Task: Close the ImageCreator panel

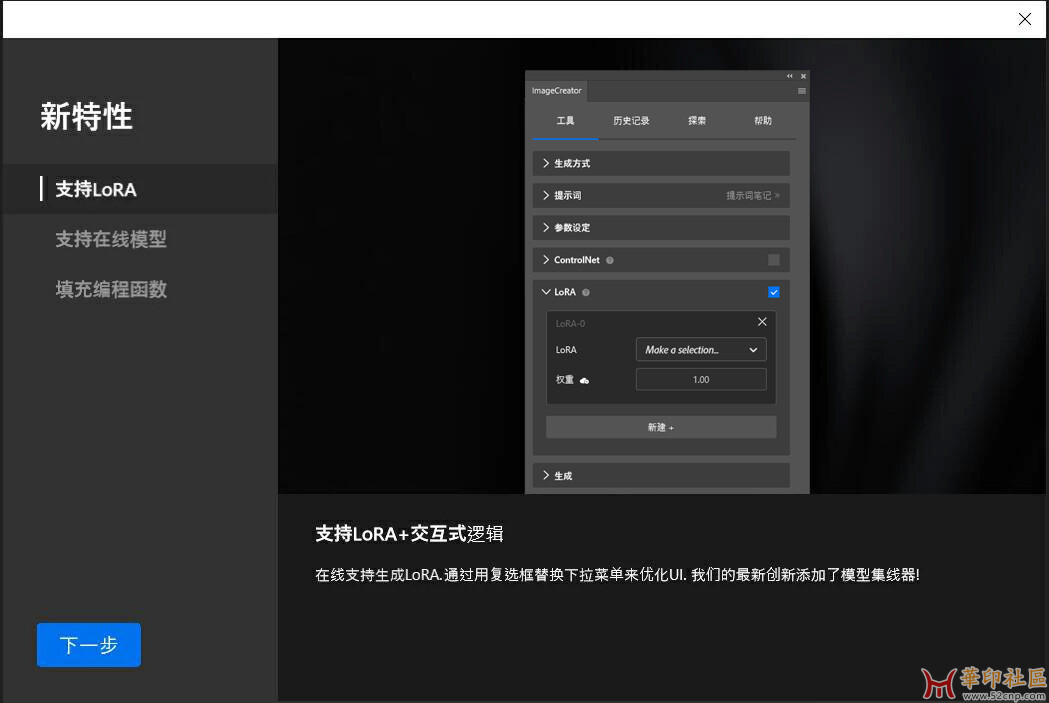Action: pos(803,76)
